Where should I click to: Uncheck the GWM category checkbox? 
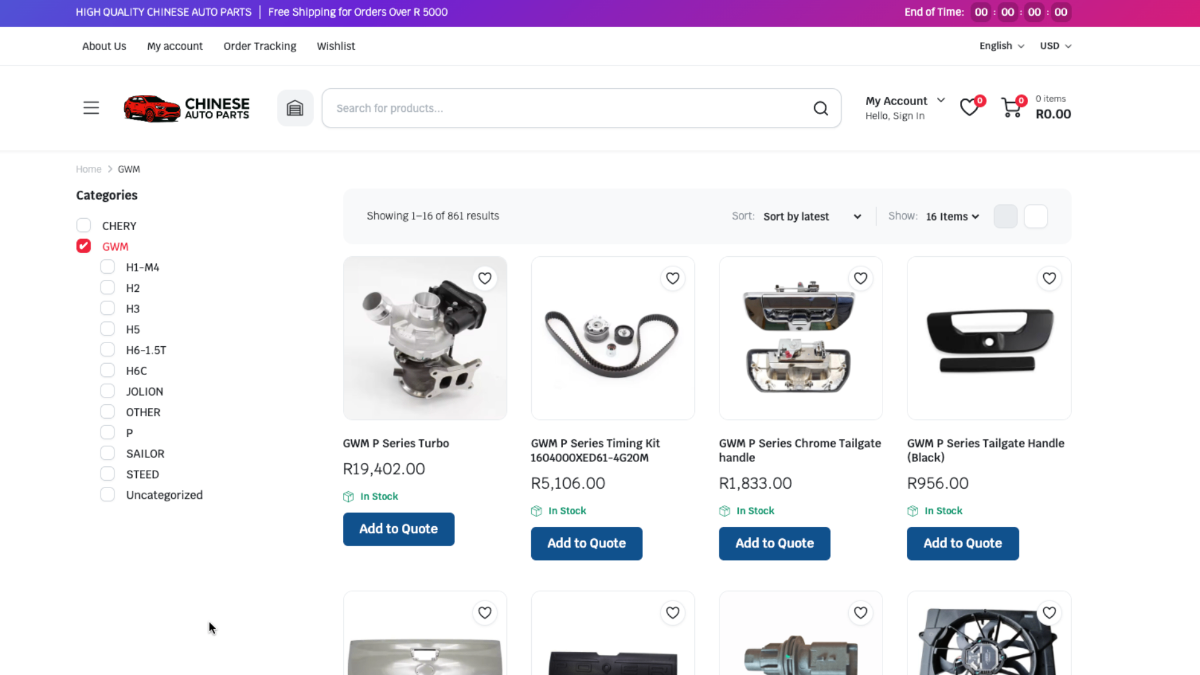pyautogui.click(x=83, y=246)
